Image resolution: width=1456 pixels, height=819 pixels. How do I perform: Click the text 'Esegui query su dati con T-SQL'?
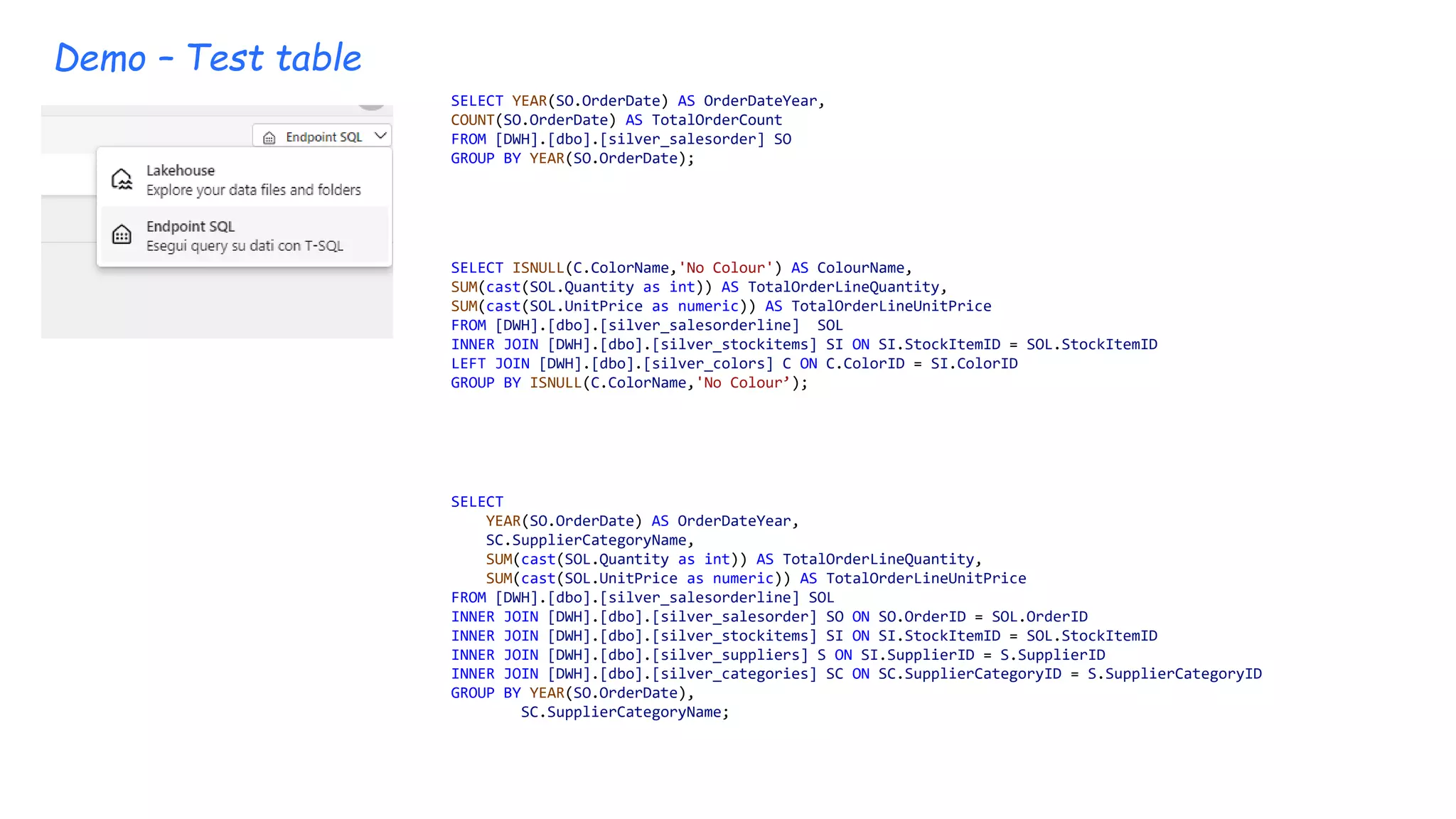tap(245, 246)
